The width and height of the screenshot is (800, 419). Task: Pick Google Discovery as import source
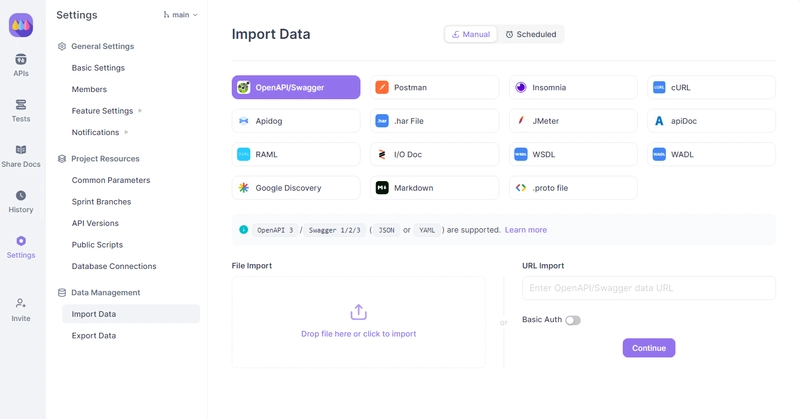tap(296, 188)
